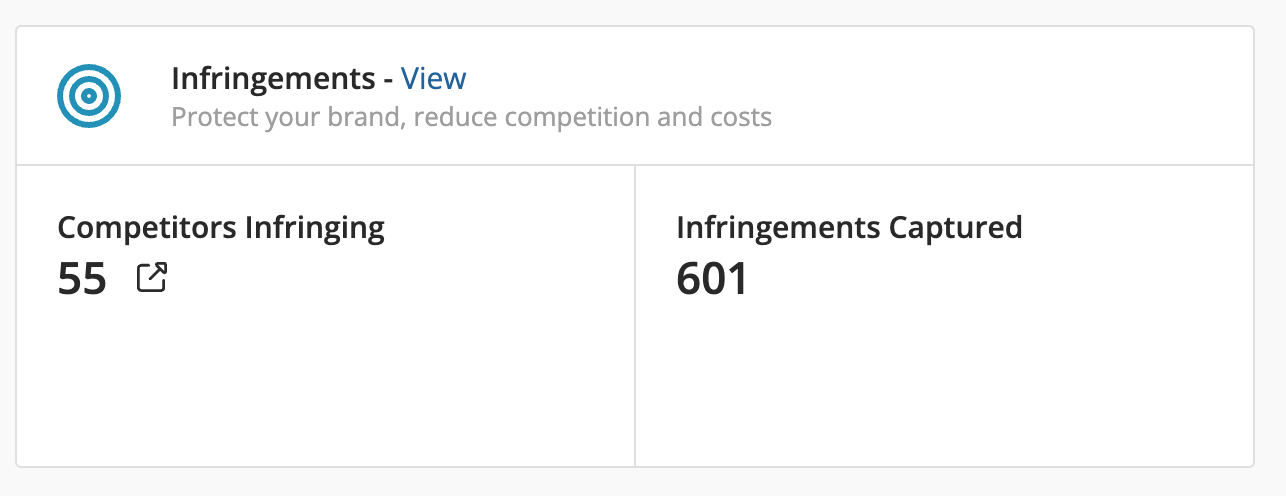The width and height of the screenshot is (1286, 496).
Task: Click empty space in Infringements Captured panel
Action: click(x=945, y=390)
